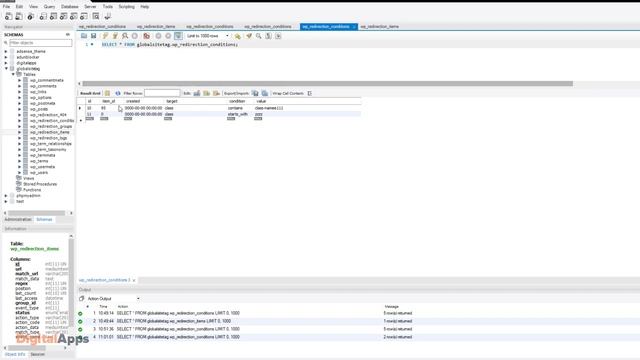Screen dimensions: 640x360
Task: Expand the adsense_theme schema
Action: 6,51
